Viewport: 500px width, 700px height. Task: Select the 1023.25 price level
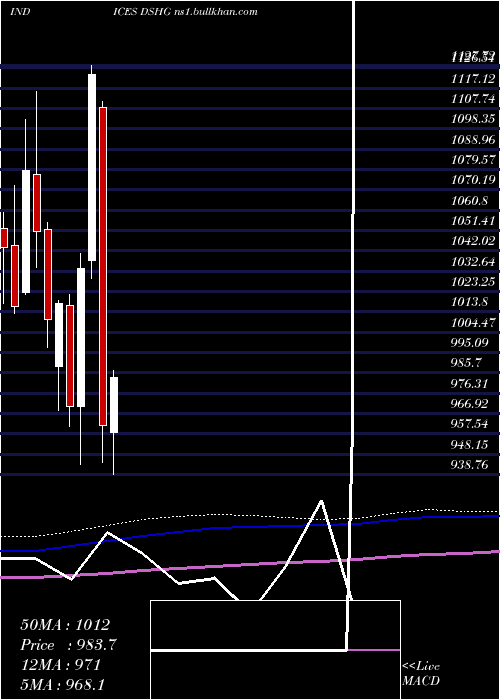click(473, 282)
